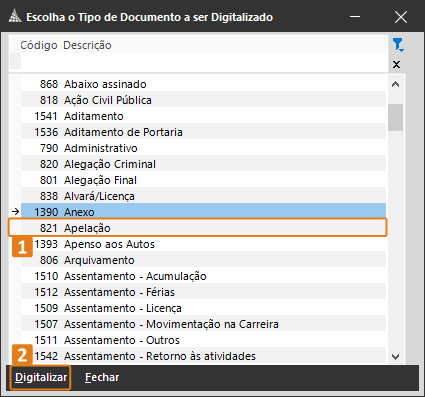Select the highlighted 1390 Anexo row
Screen dimensions: 425x397
(x=203, y=212)
